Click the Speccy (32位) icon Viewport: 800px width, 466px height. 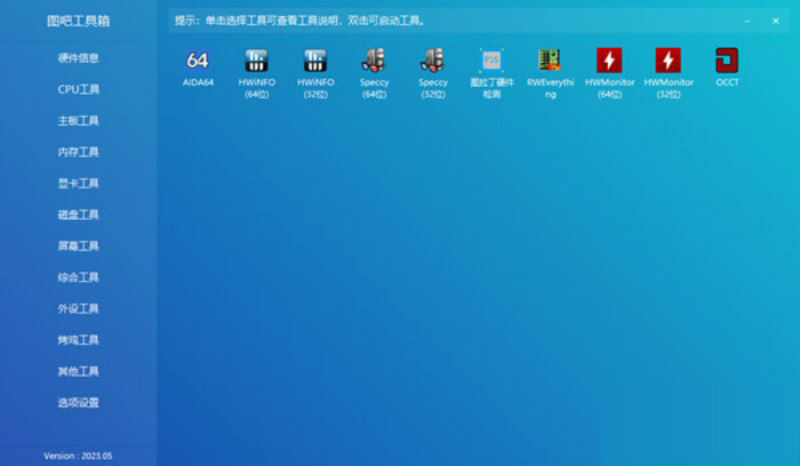pos(433,61)
